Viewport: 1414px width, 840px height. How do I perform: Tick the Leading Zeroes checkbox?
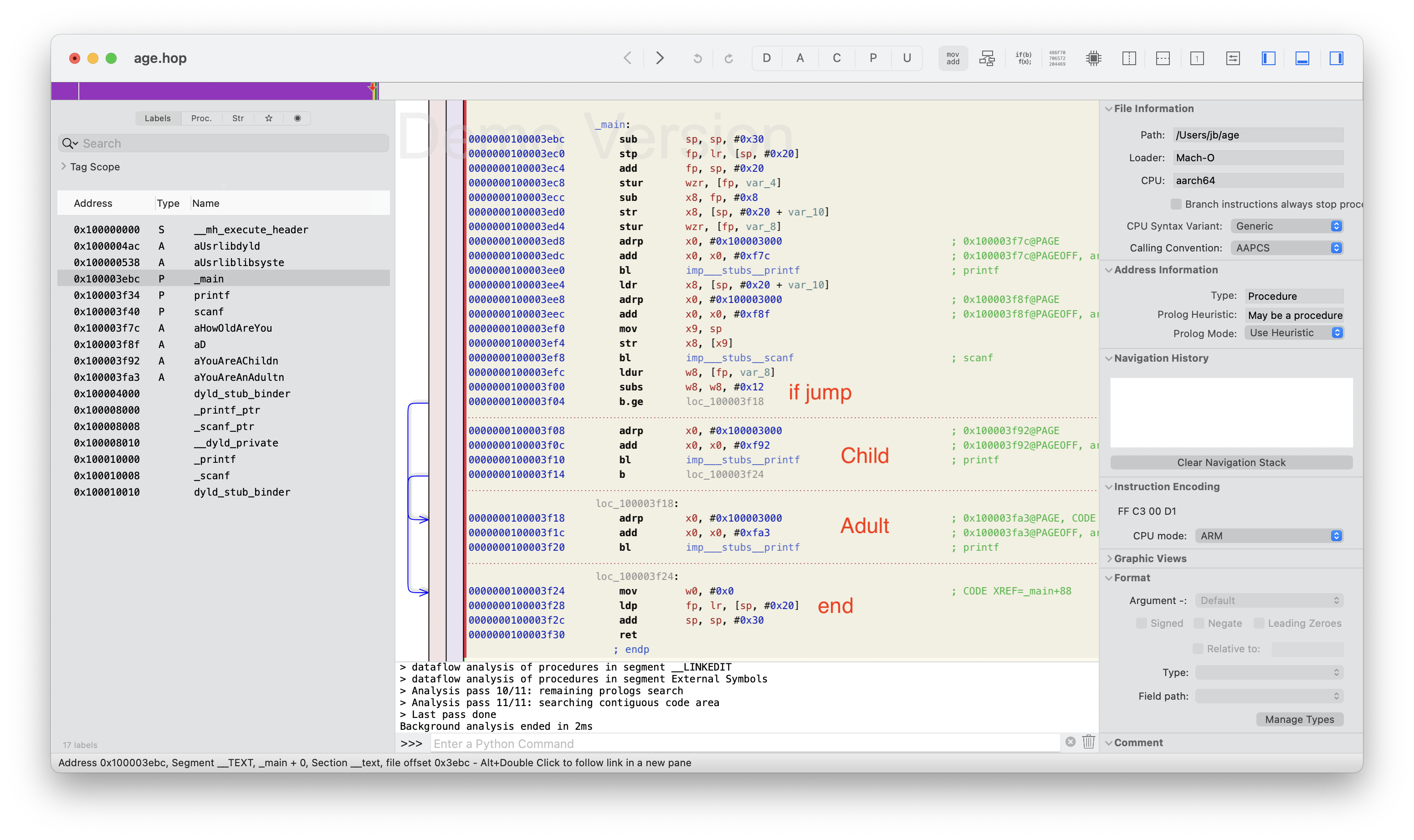1258,623
